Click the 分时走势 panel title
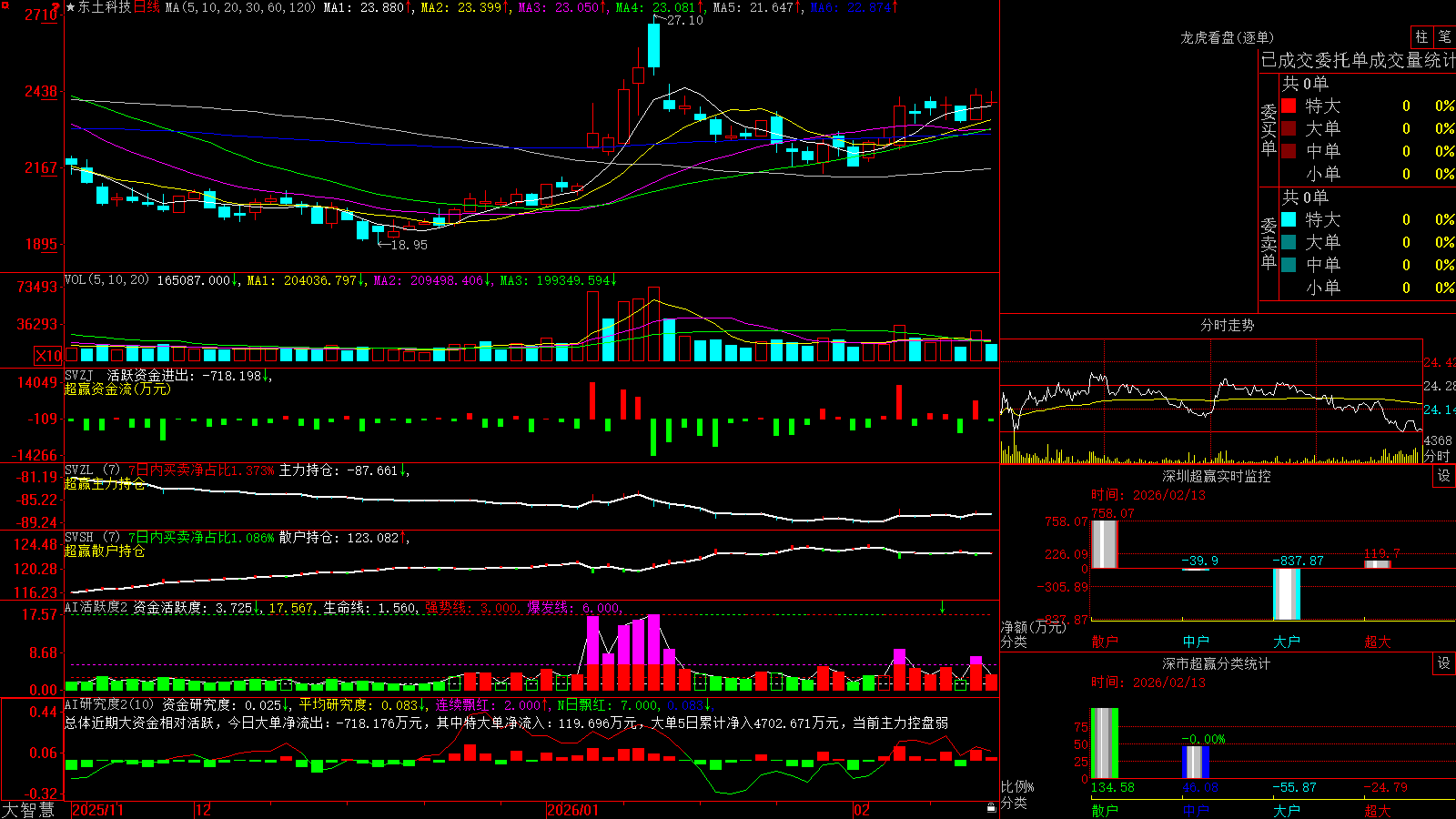The image size is (1456, 819). pos(1227,325)
